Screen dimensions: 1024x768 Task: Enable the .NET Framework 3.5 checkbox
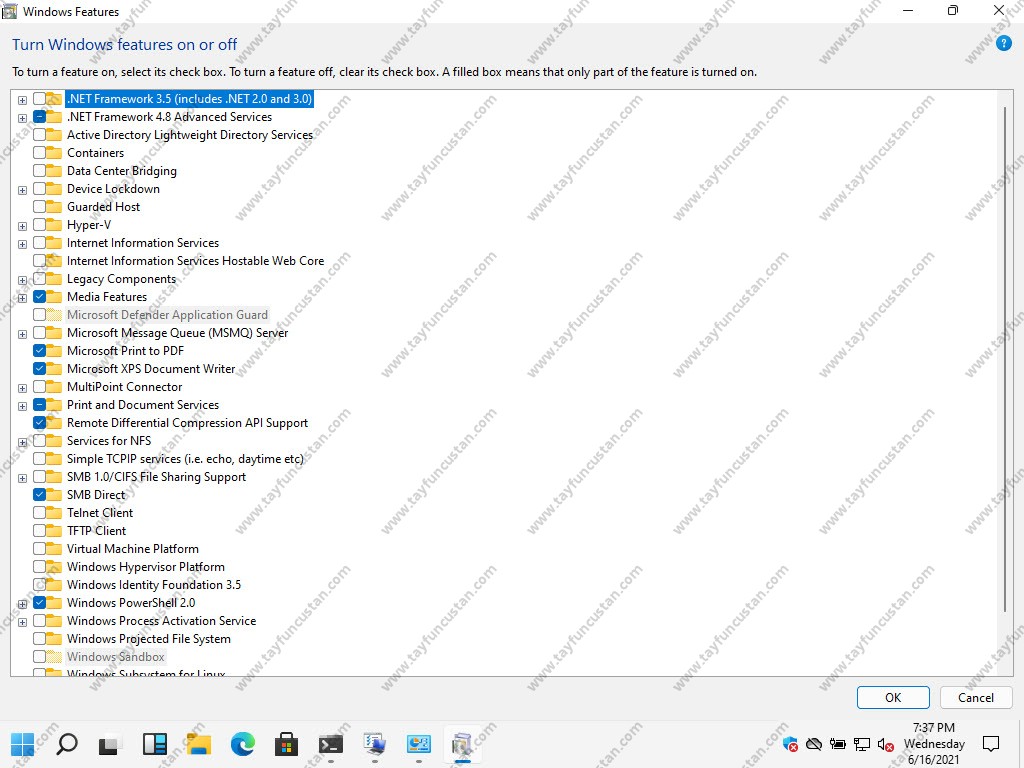pyautogui.click(x=39, y=99)
